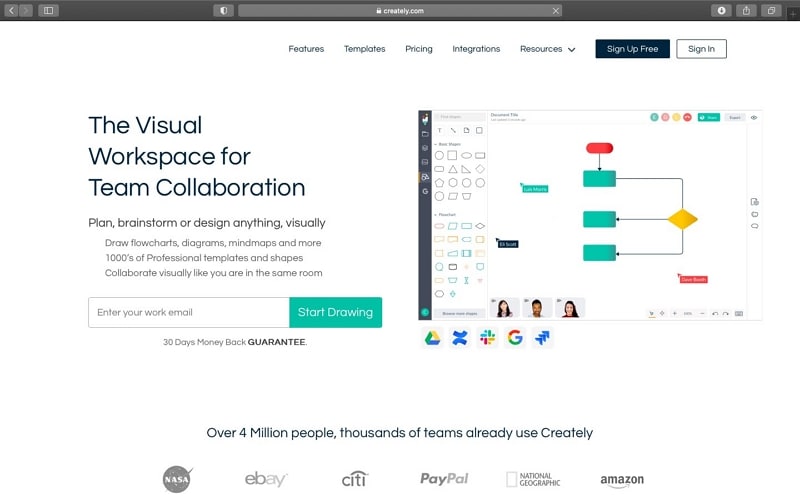Click the Document Title text in editor
The image size is (800, 500).
[504, 115]
